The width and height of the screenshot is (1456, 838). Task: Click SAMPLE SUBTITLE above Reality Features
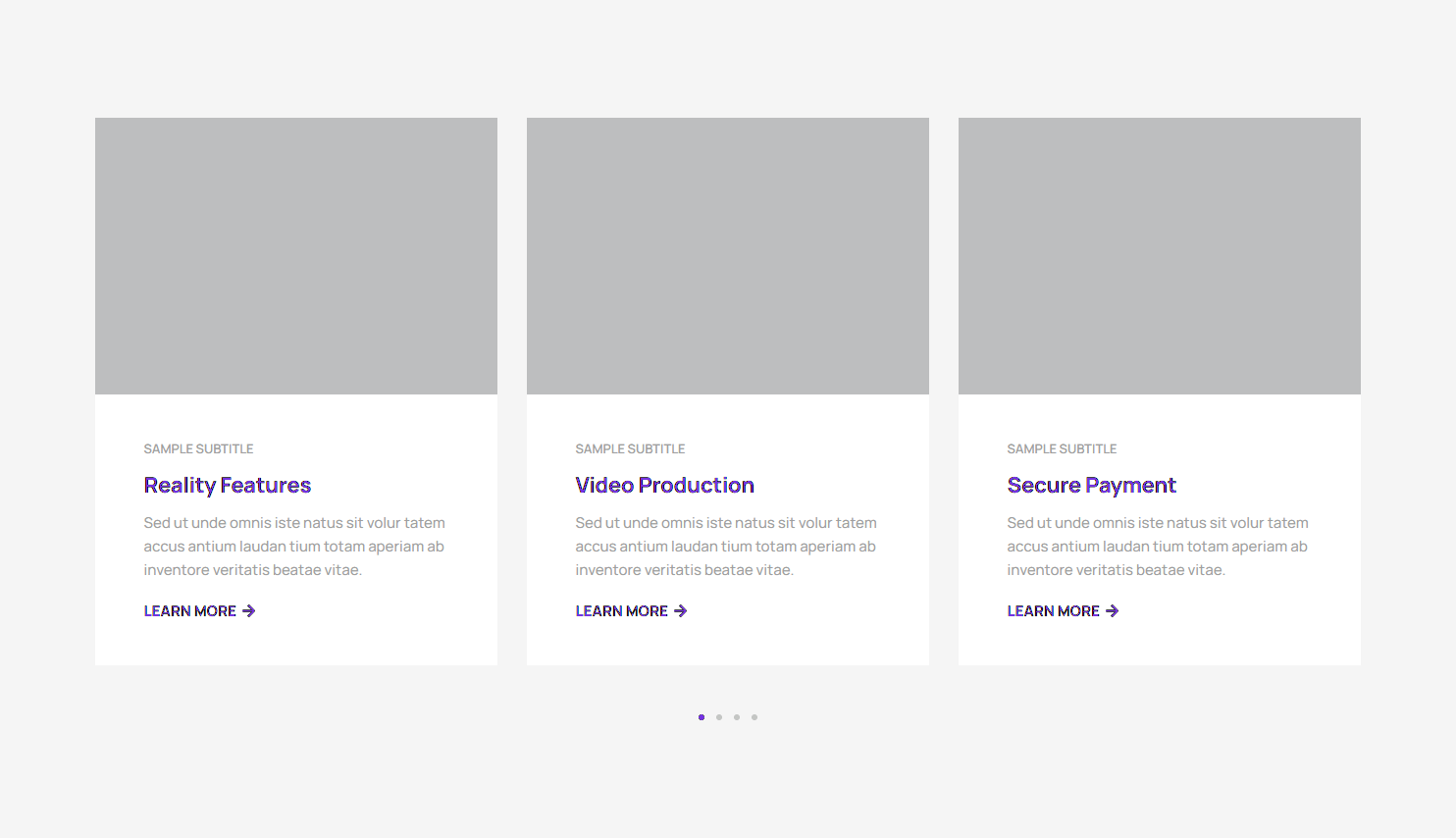pos(198,449)
